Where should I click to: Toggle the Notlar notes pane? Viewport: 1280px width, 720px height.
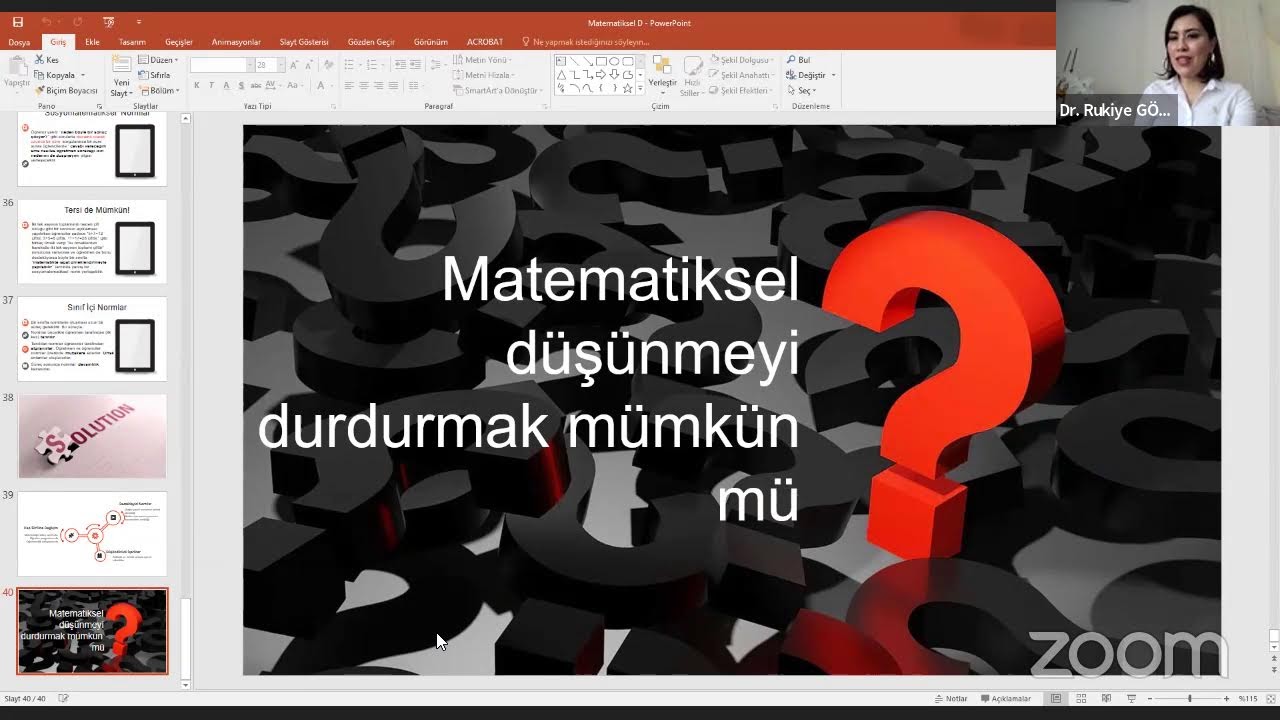coord(951,698)
